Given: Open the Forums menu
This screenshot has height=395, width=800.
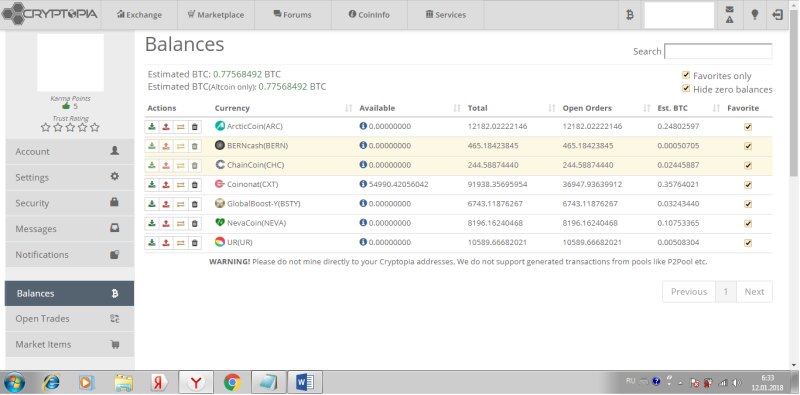Looking at the screenshot, I should (292, 15).
